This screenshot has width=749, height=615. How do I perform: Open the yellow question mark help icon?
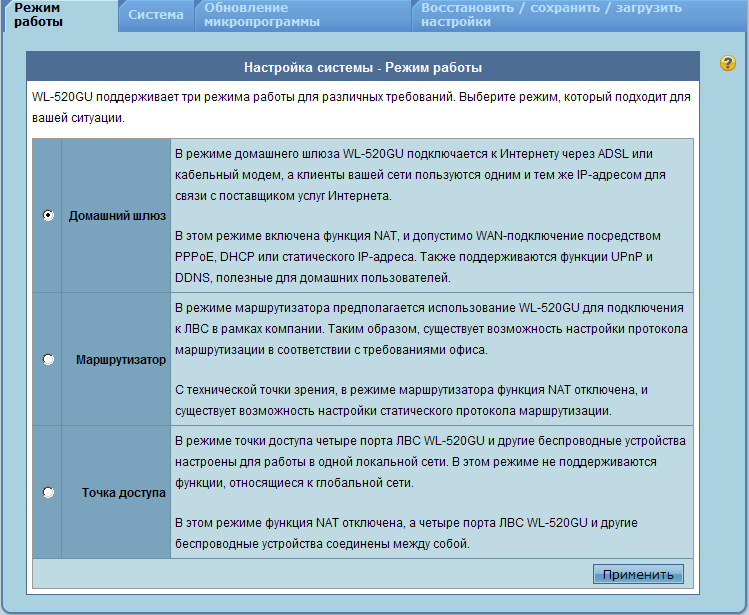coord(728,63)
